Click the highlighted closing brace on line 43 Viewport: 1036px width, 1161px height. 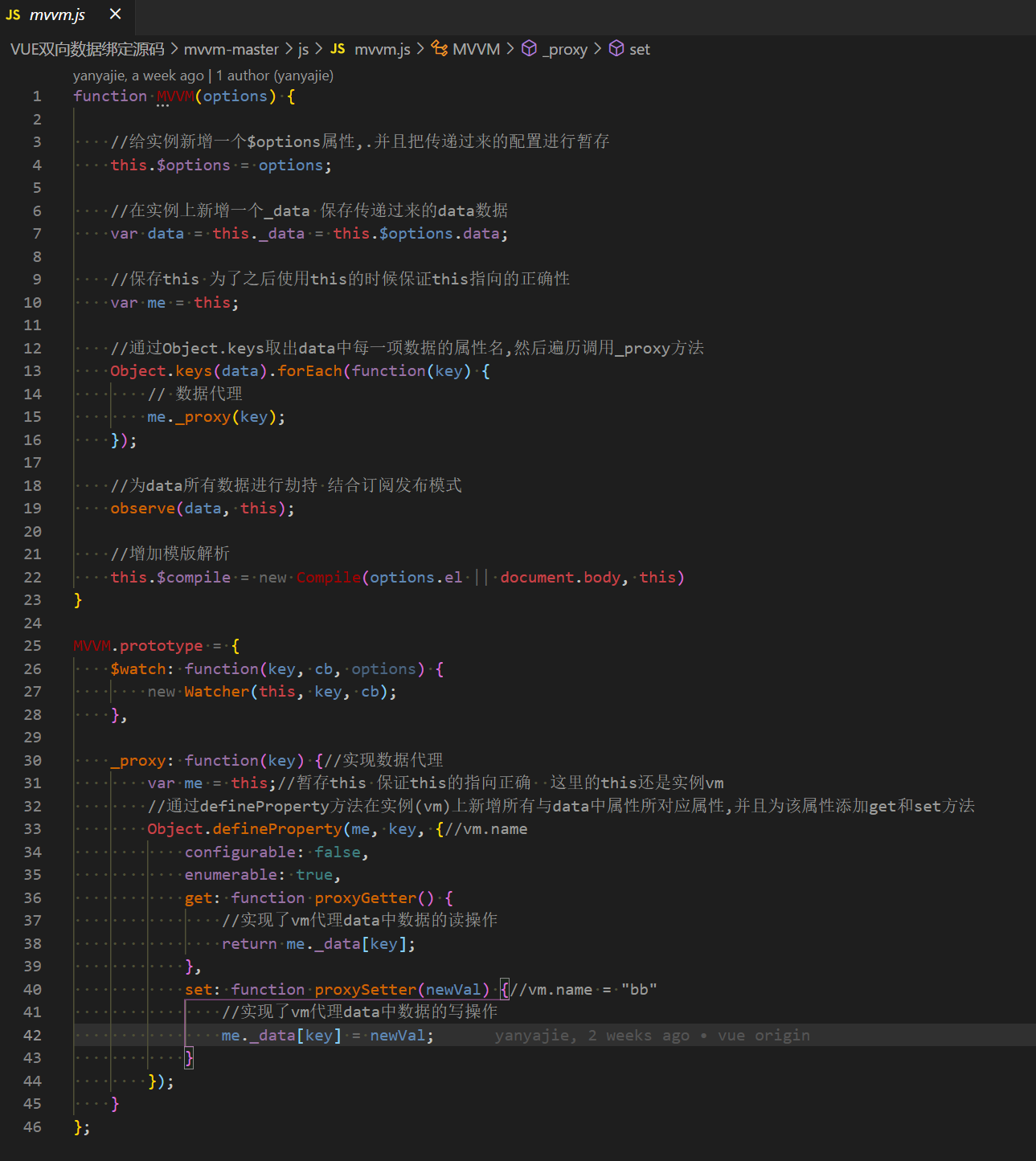click(x=189, y=1057)
